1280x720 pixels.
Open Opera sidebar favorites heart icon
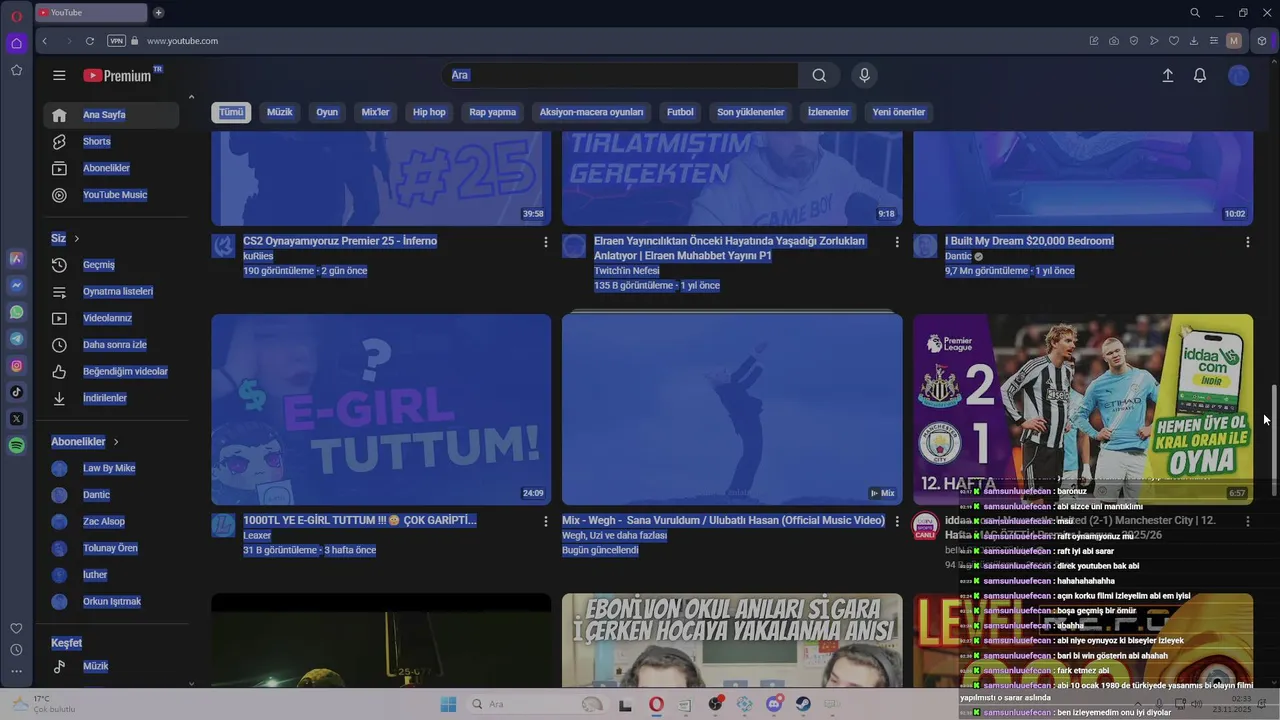(x=16, y=628)
